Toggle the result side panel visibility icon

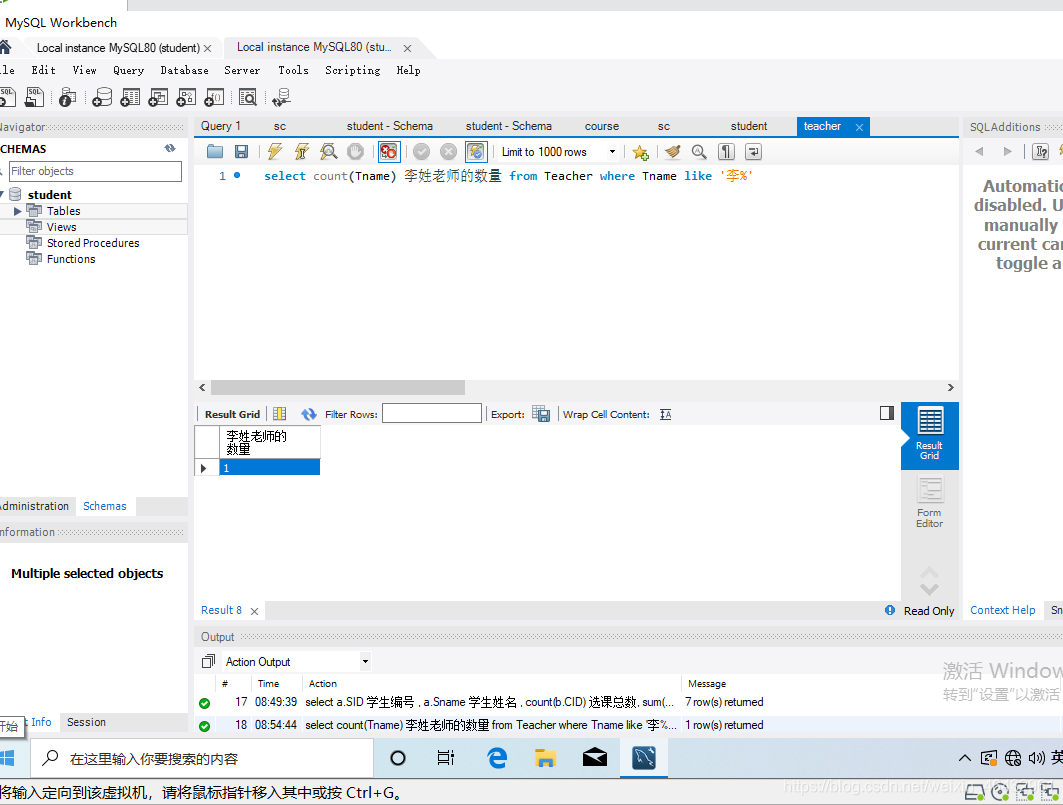[887, 413]
